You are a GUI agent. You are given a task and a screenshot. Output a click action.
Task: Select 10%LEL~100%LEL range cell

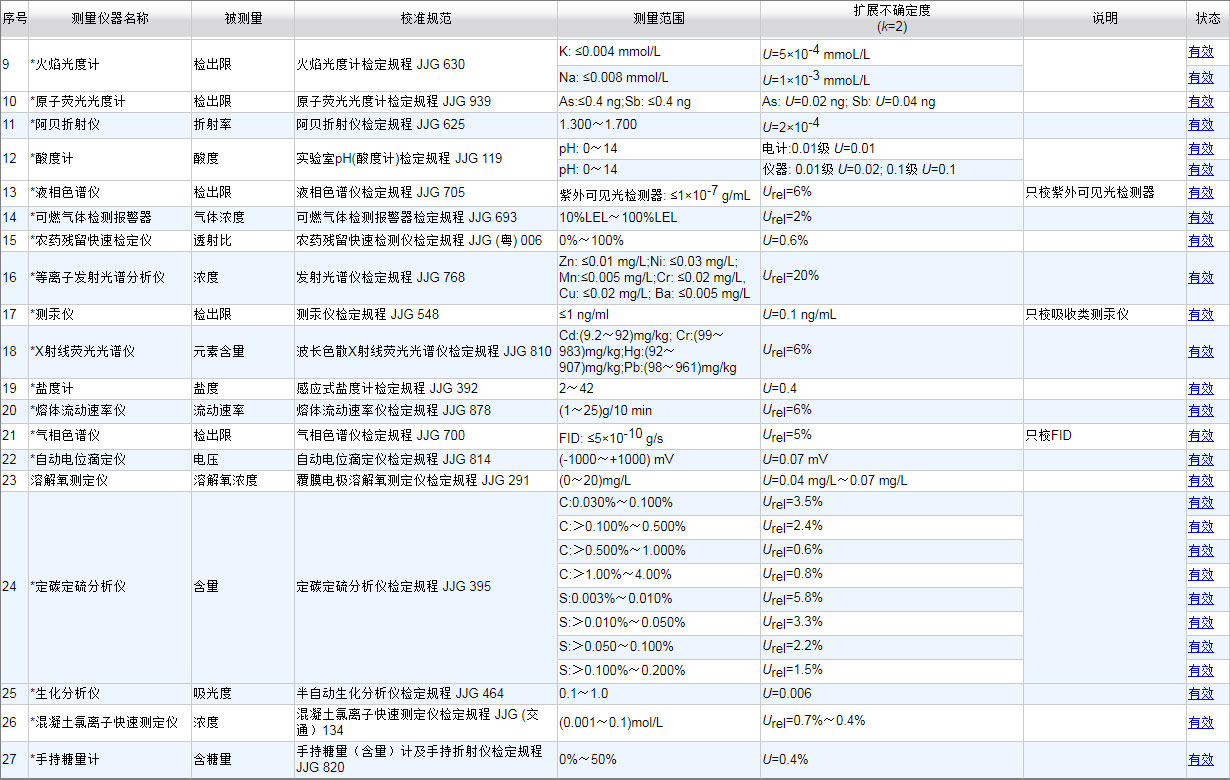(658, 217)
